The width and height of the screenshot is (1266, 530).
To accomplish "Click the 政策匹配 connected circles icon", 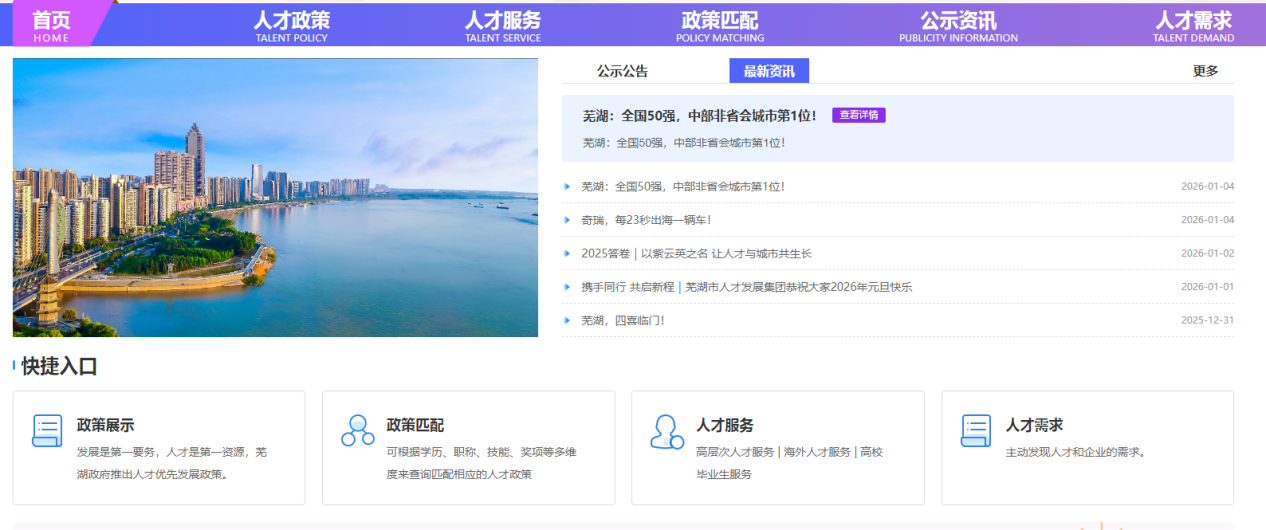I will [x=357, y=430].
